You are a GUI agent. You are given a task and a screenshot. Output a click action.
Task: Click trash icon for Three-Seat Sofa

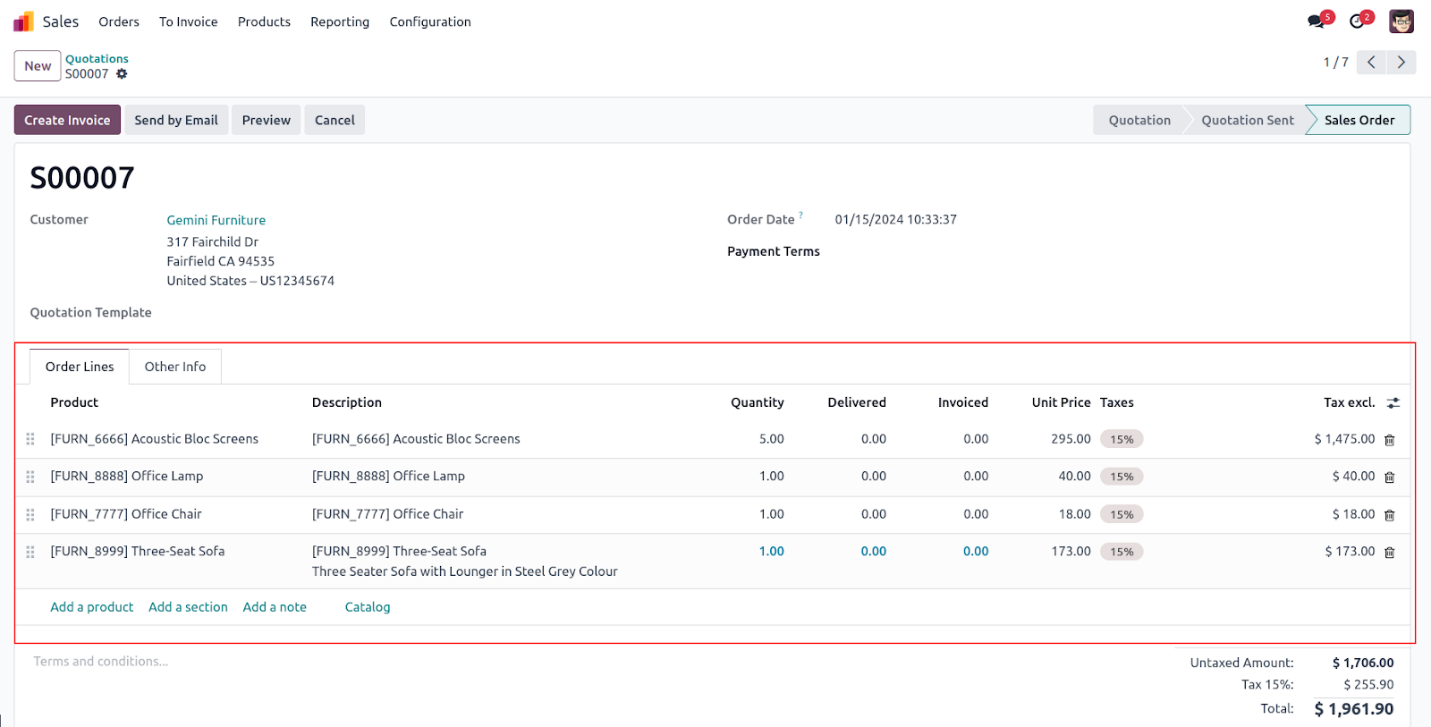pos(1389,552)
